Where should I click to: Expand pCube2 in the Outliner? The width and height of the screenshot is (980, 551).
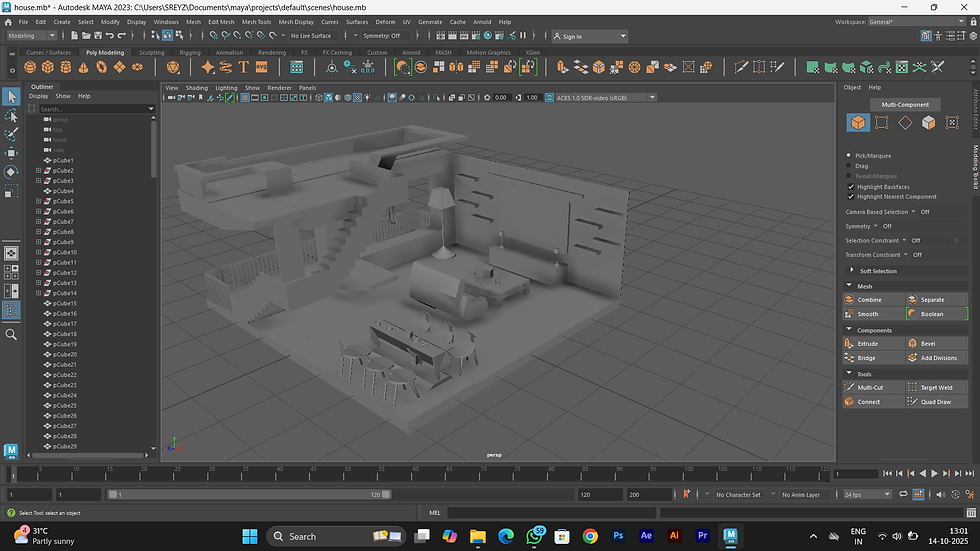click(x=38, y=170)
